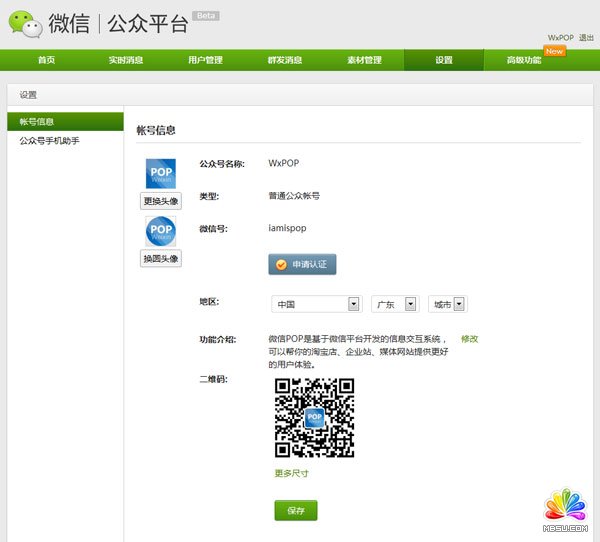Click the 退出 logout link
600x542 pixels.
(x=586, y=37)
